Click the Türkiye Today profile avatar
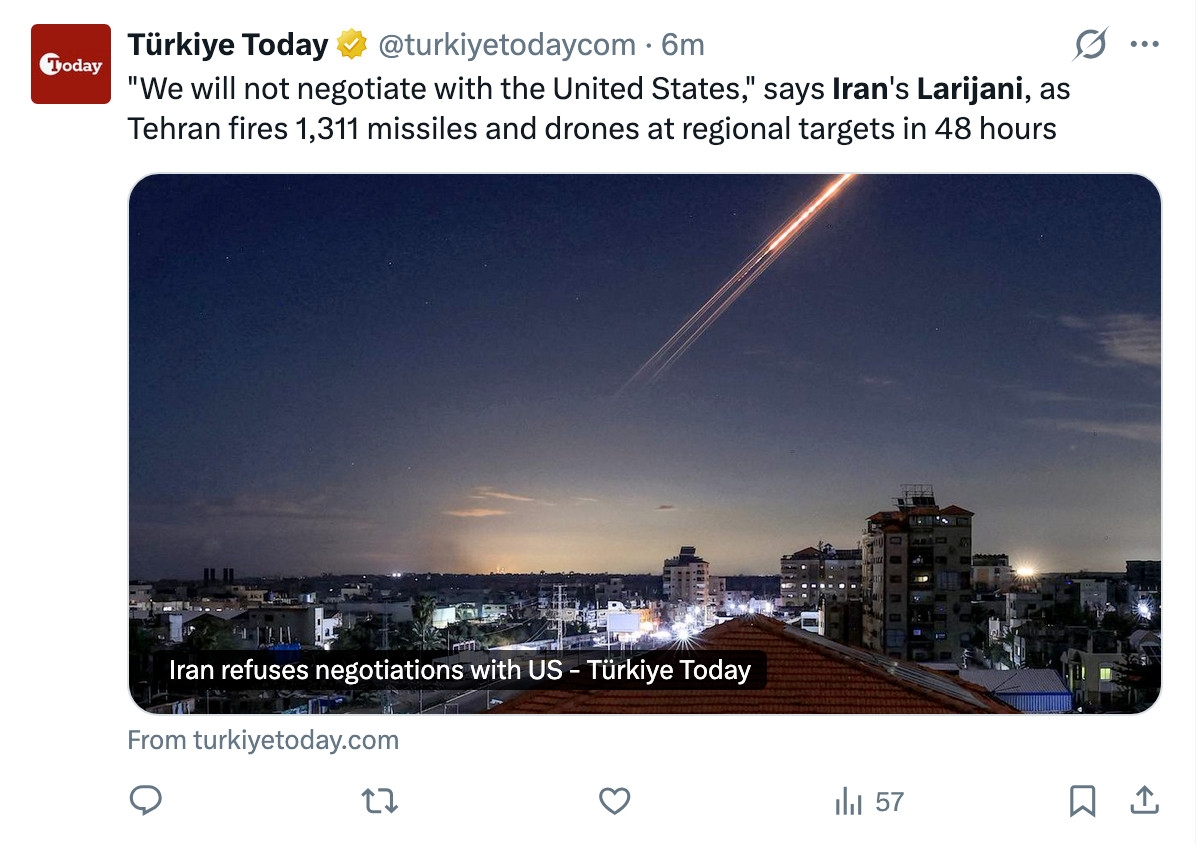 pyautogui.click(x=71, y=64)
